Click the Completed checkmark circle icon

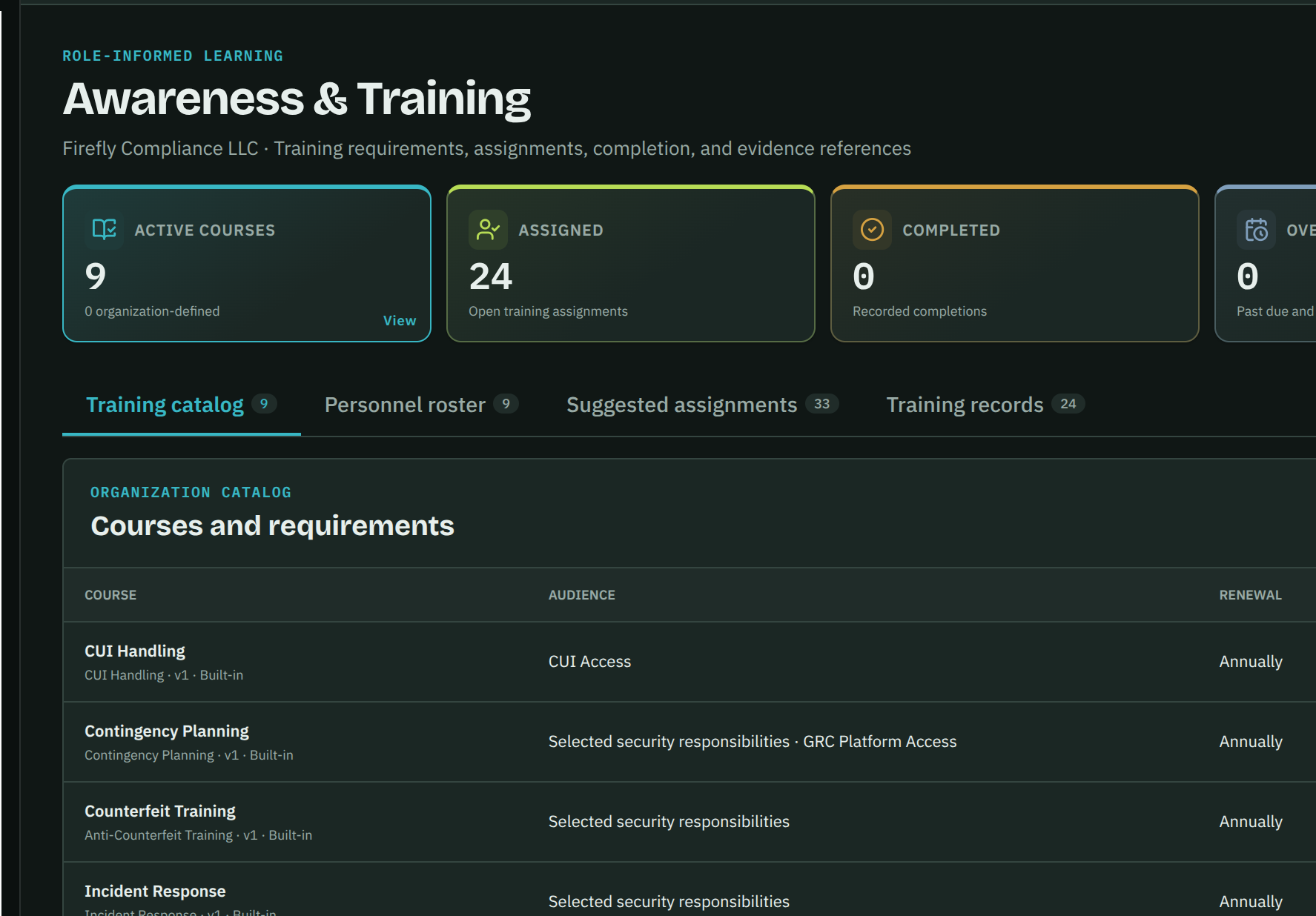[872, 230]
